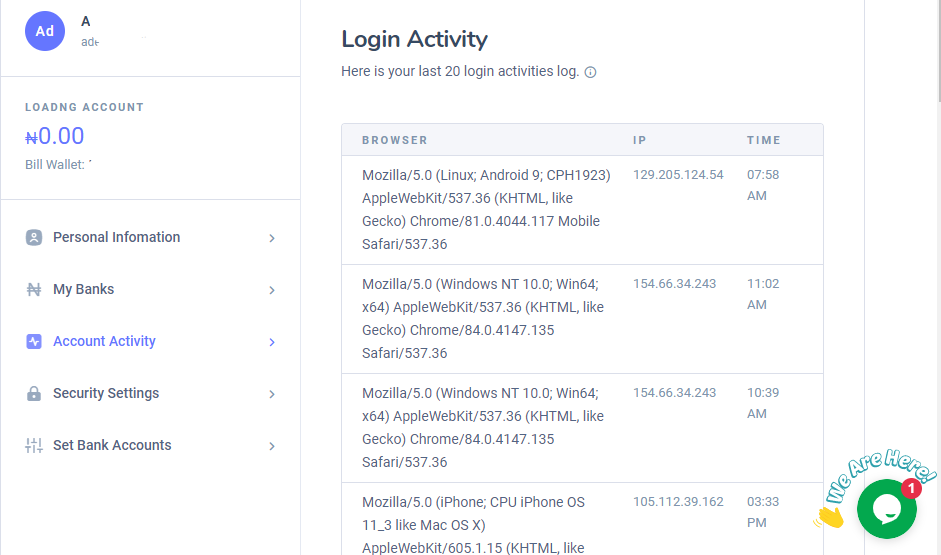Click the Bill Wallet label

55,164
